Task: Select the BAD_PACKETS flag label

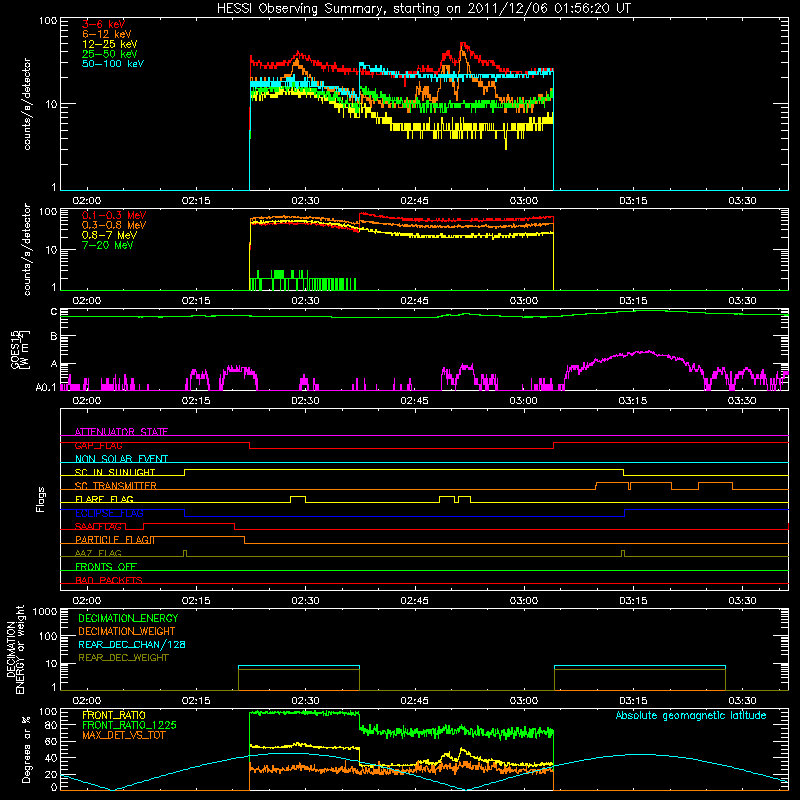Action: click(109, 580)
